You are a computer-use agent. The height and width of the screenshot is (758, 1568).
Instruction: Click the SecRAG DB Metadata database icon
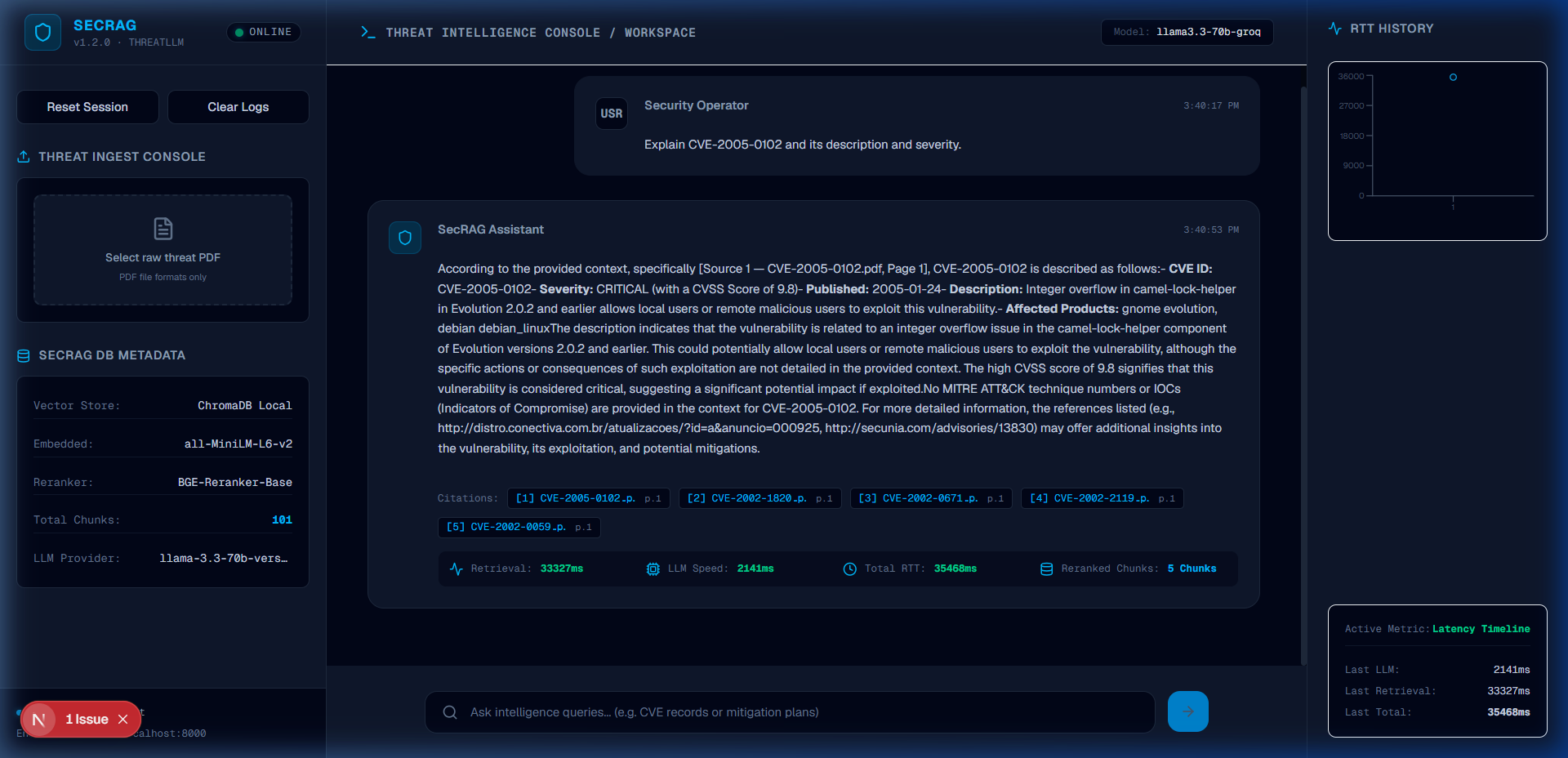click(24, 355)
